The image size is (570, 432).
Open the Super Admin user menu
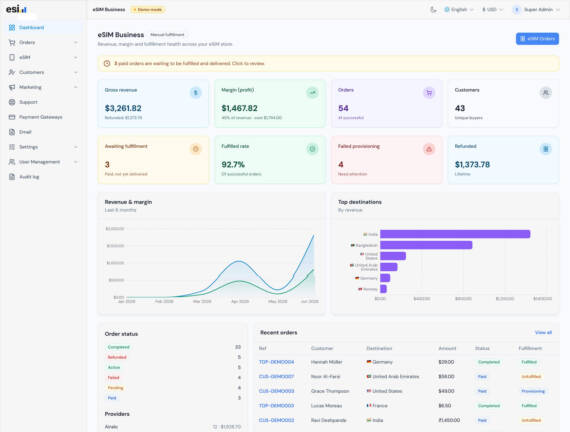point(536,10)
